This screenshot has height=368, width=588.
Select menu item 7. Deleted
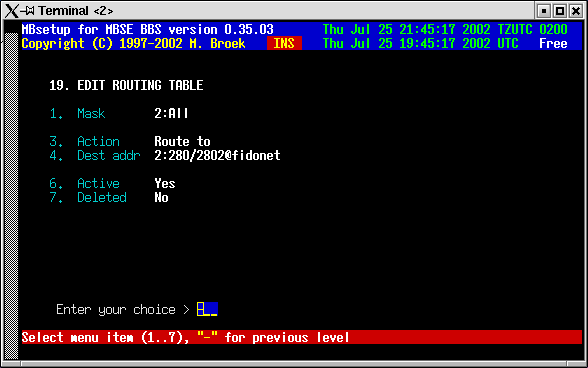88,197
